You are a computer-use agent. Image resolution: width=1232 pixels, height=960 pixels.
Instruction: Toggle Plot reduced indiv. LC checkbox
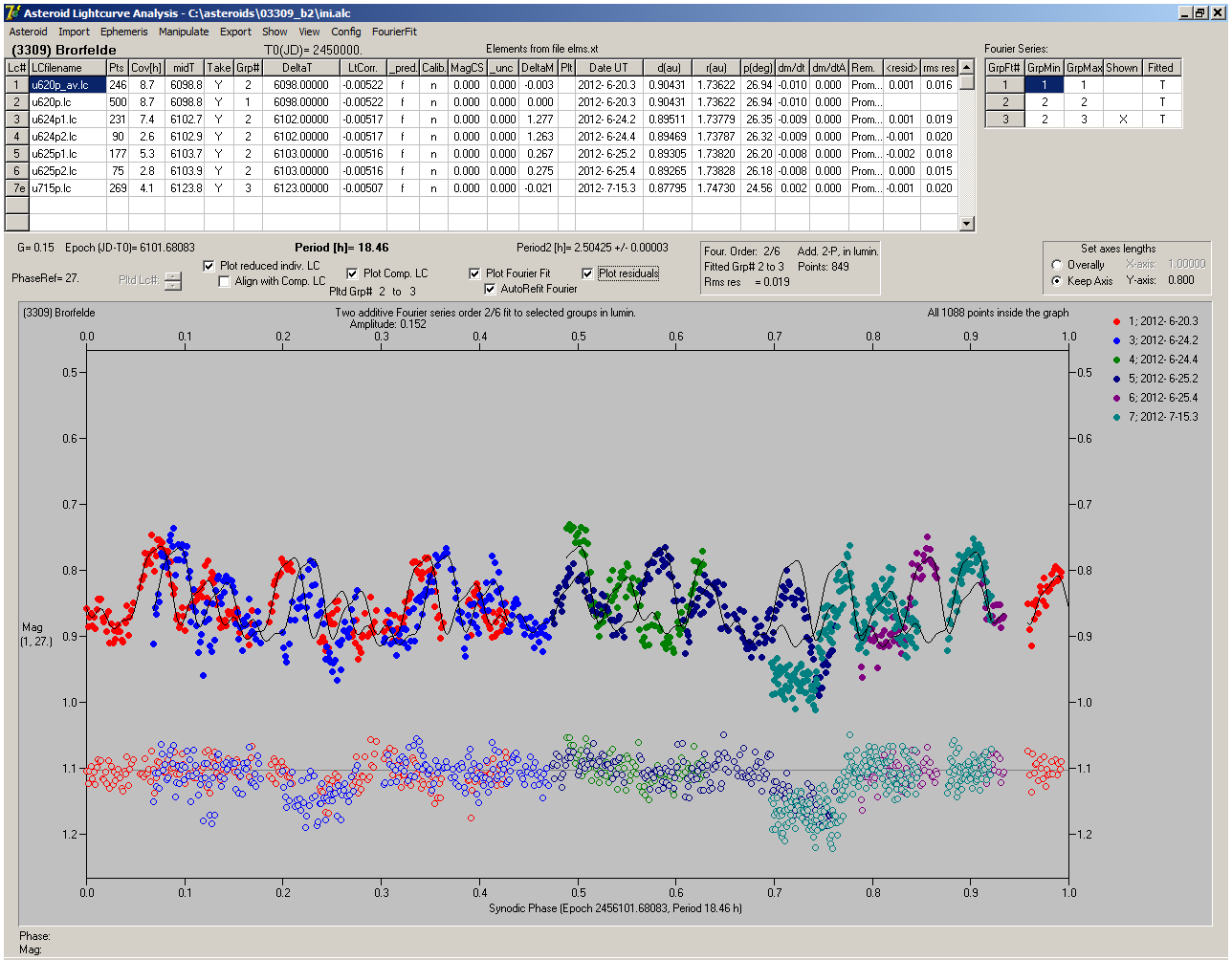coord(209,266)
